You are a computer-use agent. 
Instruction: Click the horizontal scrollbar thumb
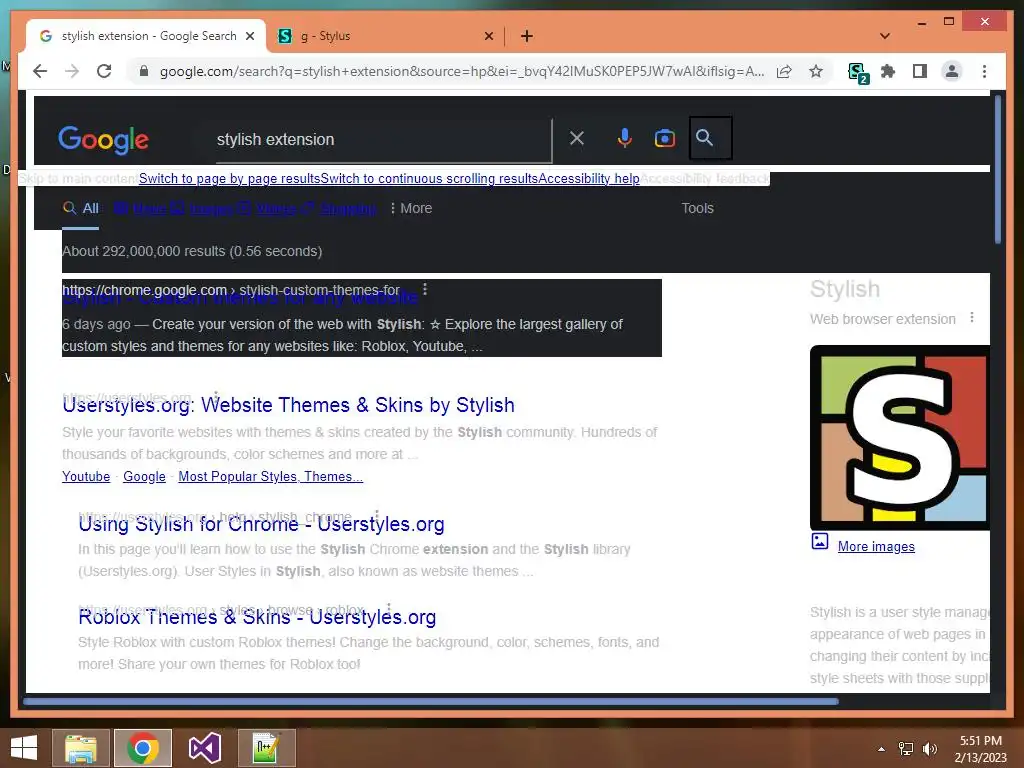click(430, 701)
